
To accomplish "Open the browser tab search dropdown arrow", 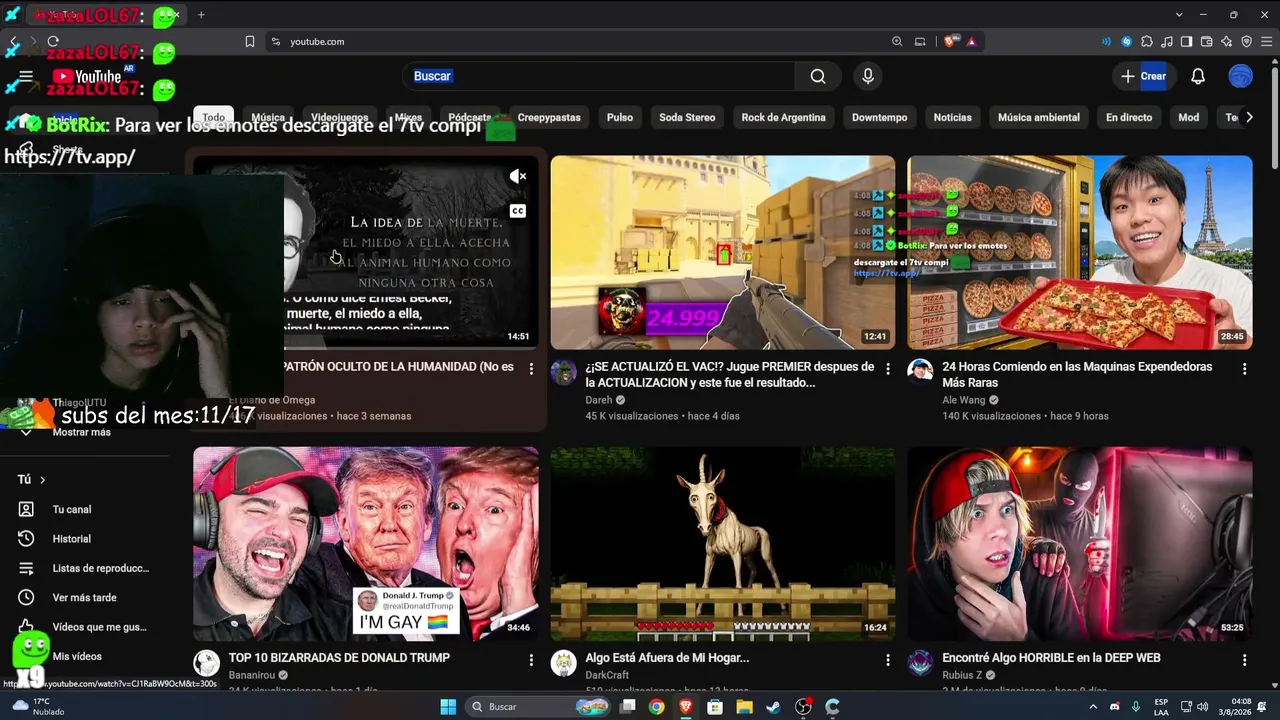I will [x=1179, y=15].
